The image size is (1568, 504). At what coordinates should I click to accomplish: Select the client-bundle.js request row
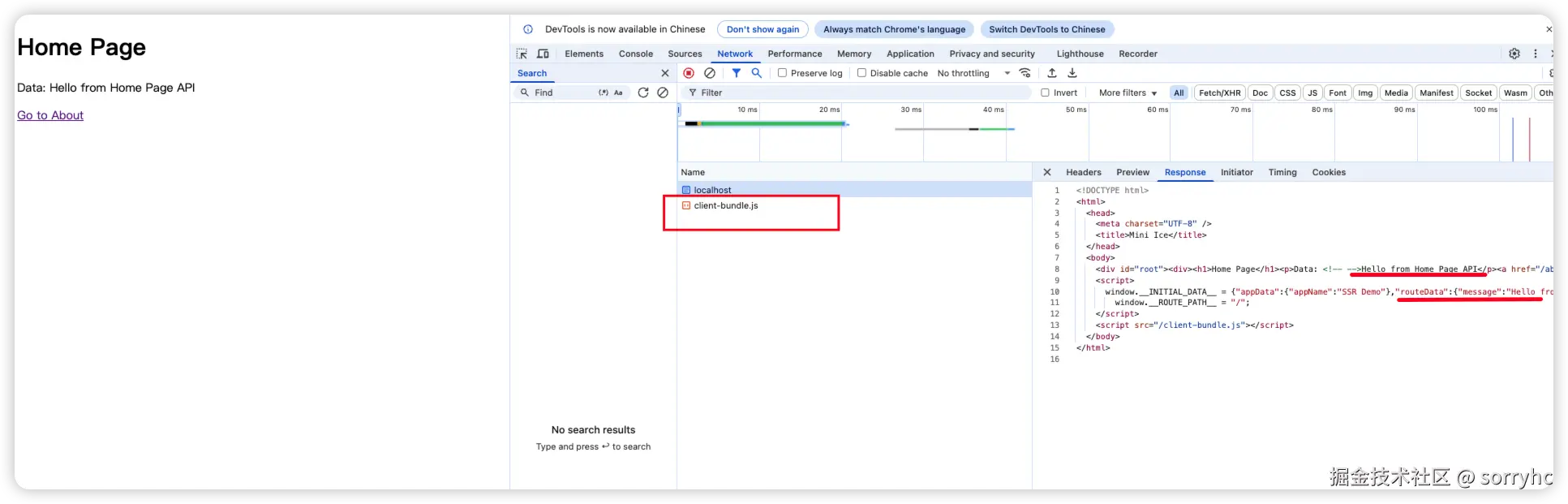[855, 205]
